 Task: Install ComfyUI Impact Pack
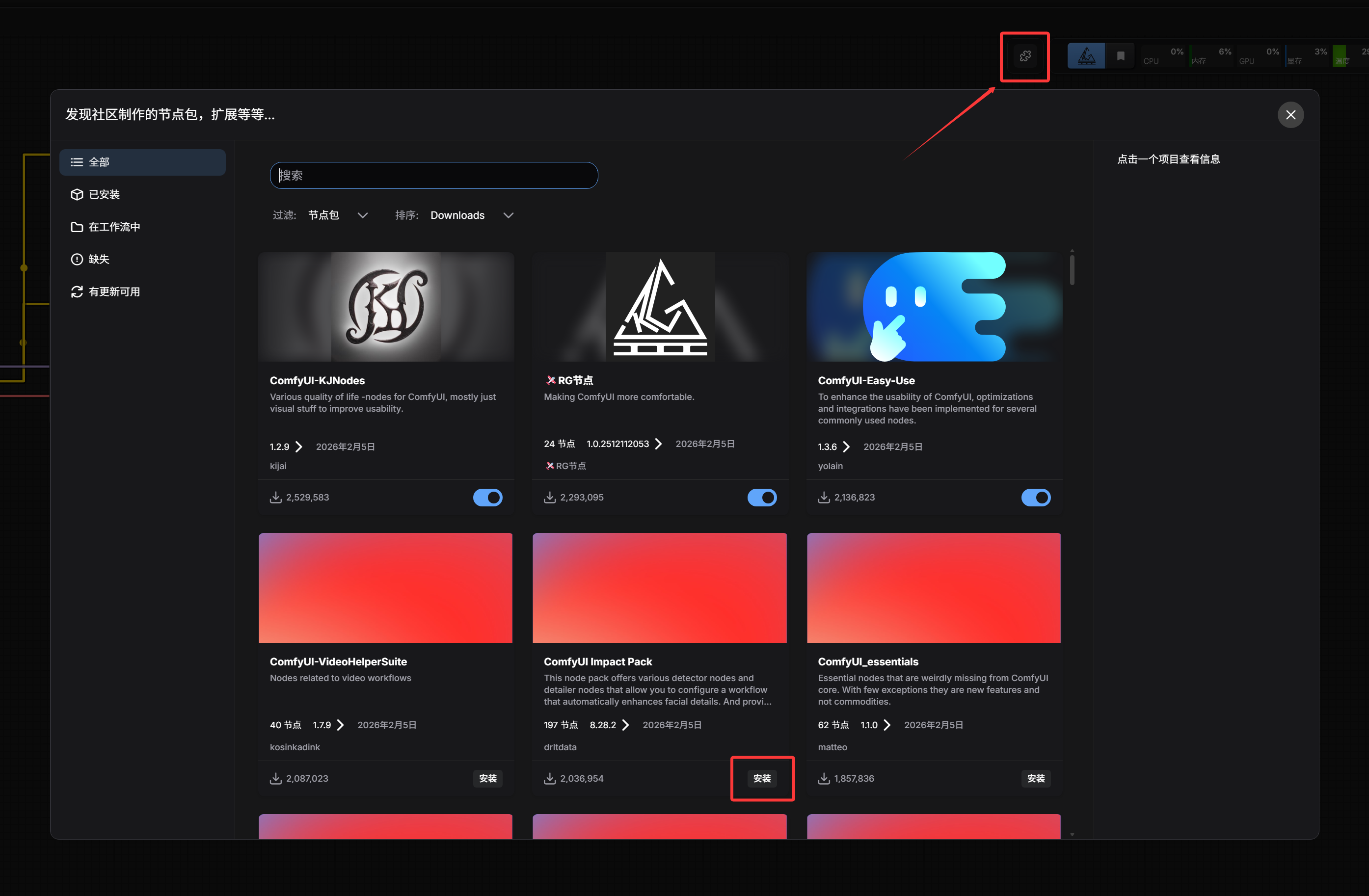click(x=762, y=779)
